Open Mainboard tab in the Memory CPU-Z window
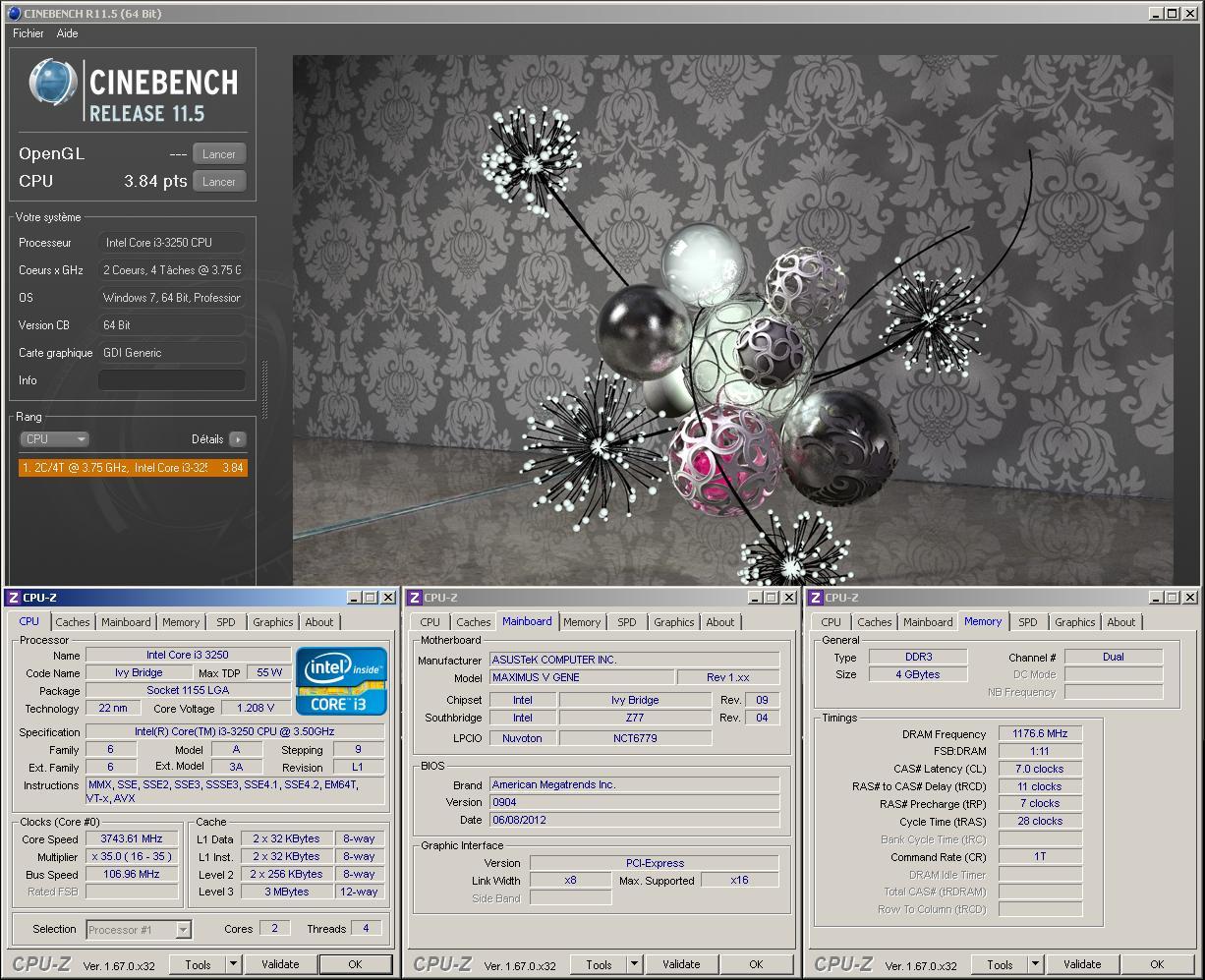 coord(928,622)
